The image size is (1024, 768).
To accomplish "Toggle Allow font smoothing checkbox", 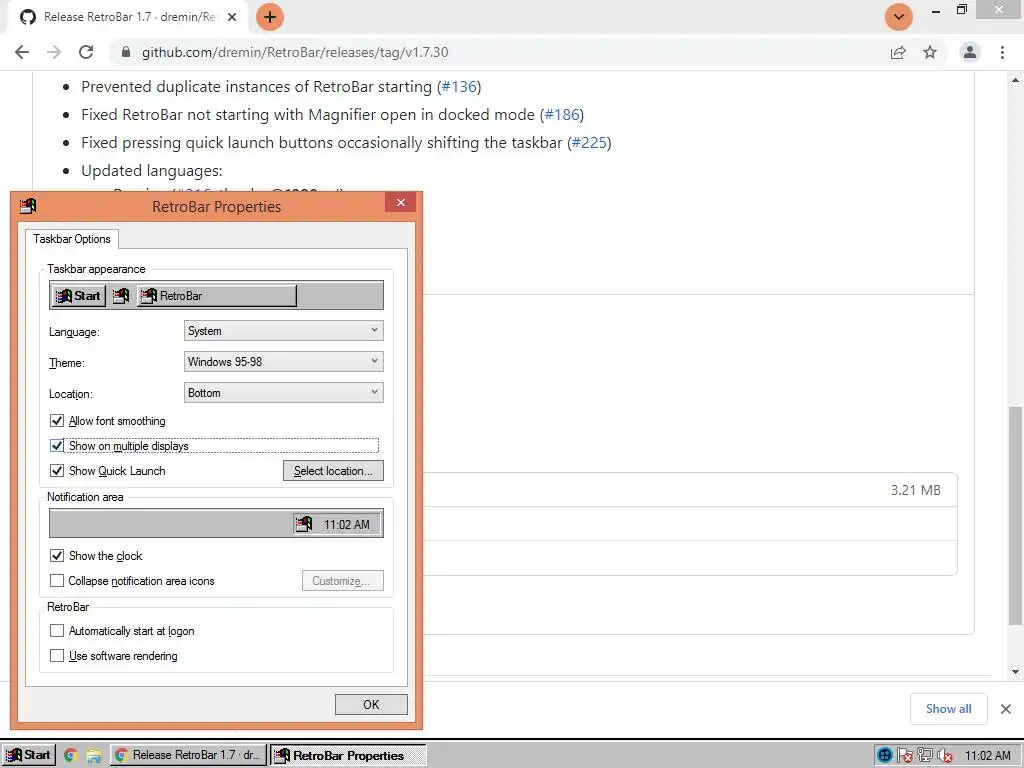I will tap(57, 421).
